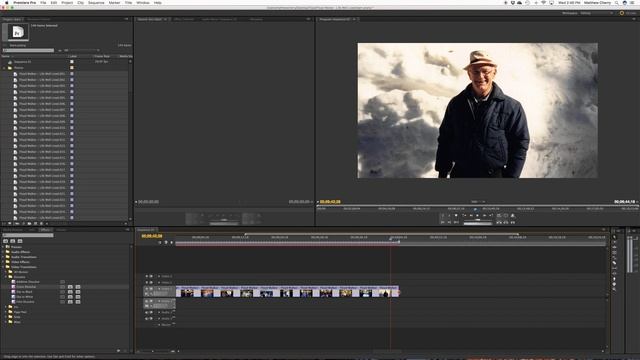Collapse the Dissolve folder
Screen dimensions: 640x360
(x=6, y=277)
